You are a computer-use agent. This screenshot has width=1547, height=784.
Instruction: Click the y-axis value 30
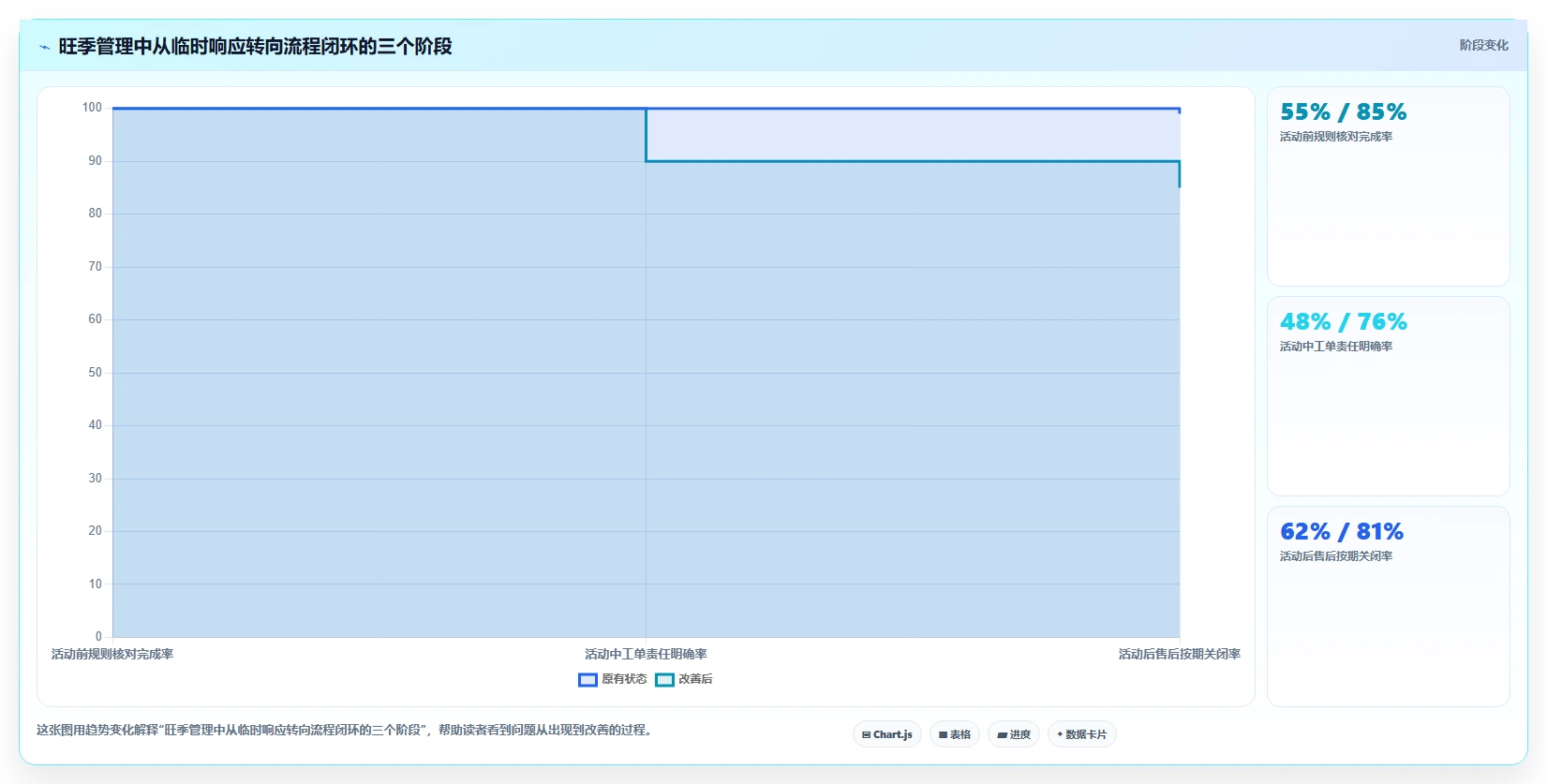point(95,479)
